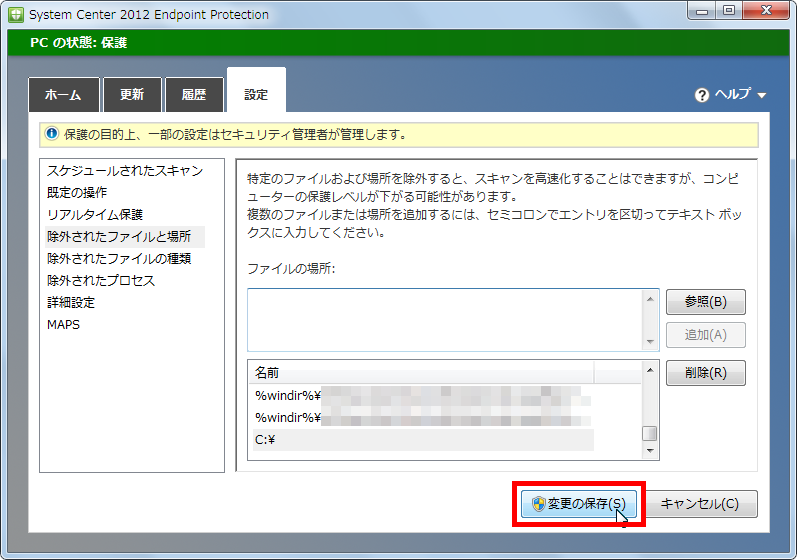
Task: Click the info icon in yellow notice bar
Action: click(52, 134)
